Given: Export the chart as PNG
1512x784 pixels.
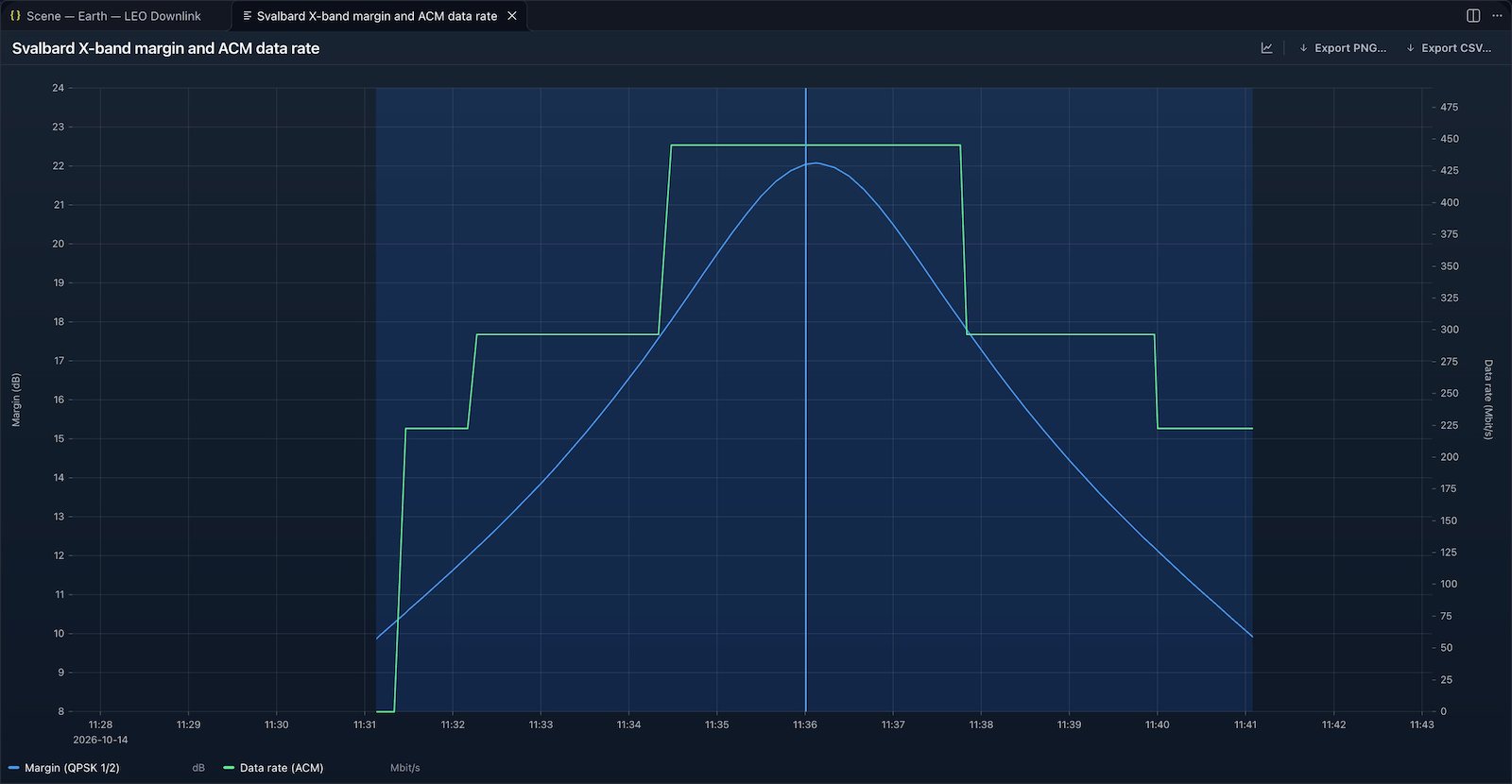Looking at the screenshot, I should coord(1343,48).
